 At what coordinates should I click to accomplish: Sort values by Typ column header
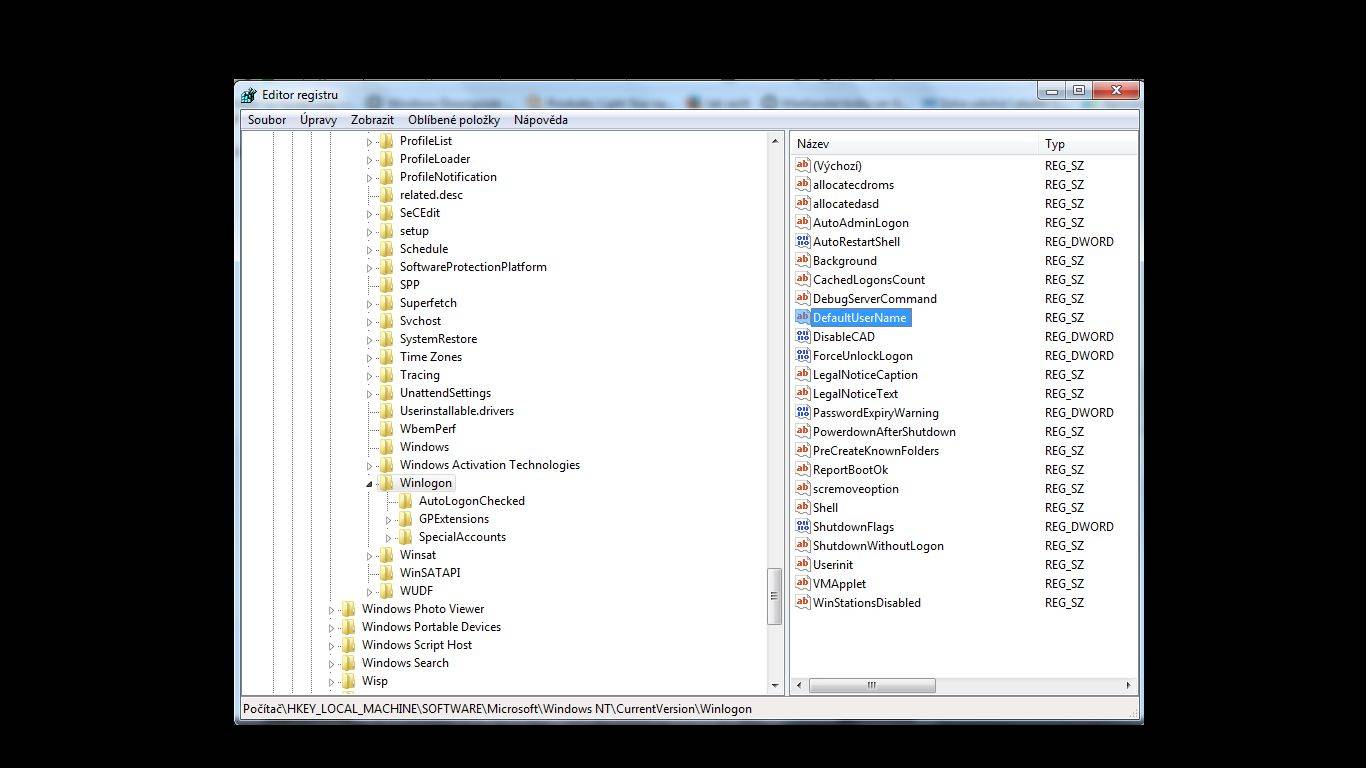(x=1088, y=144)
